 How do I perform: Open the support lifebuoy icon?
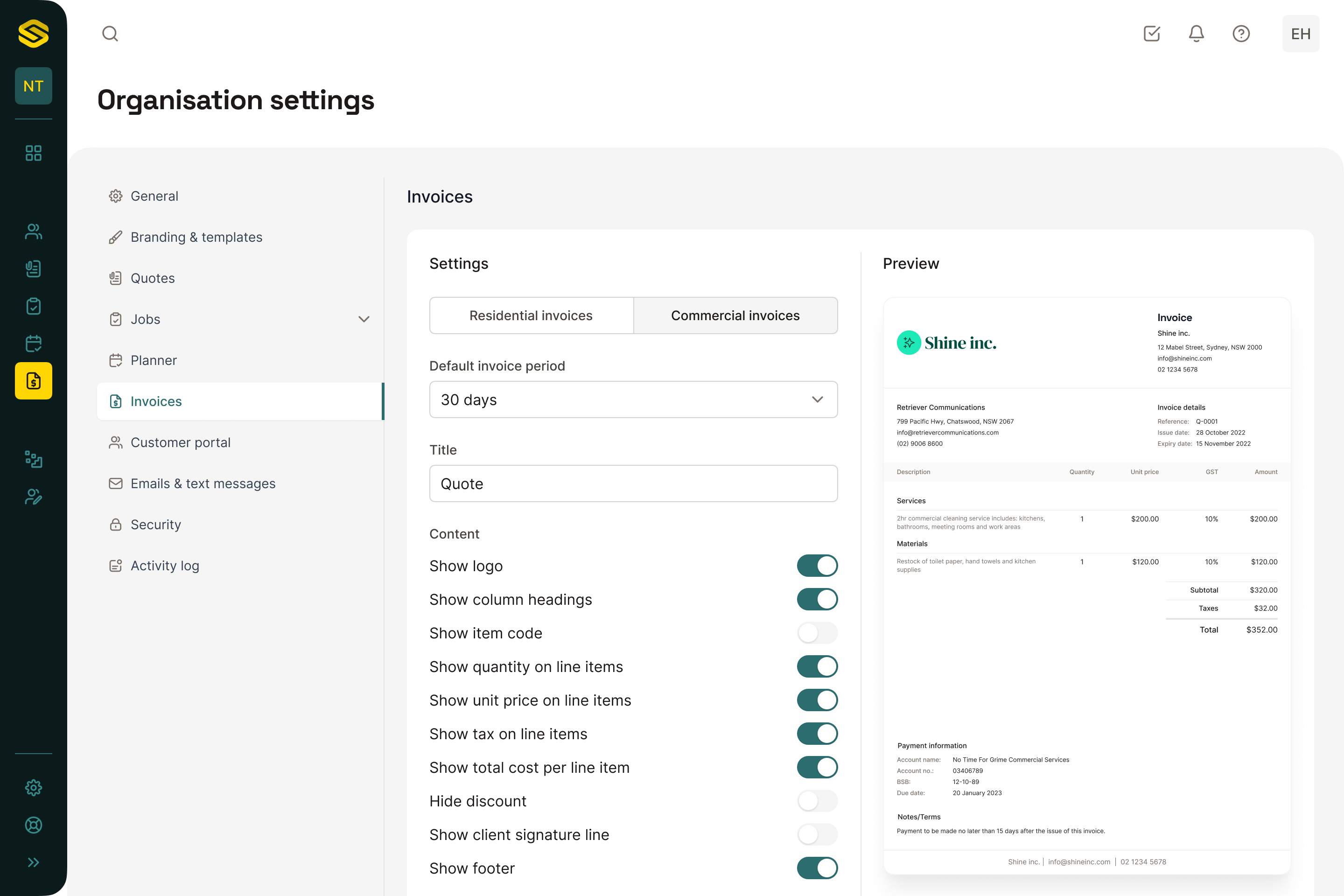(33, 825)
